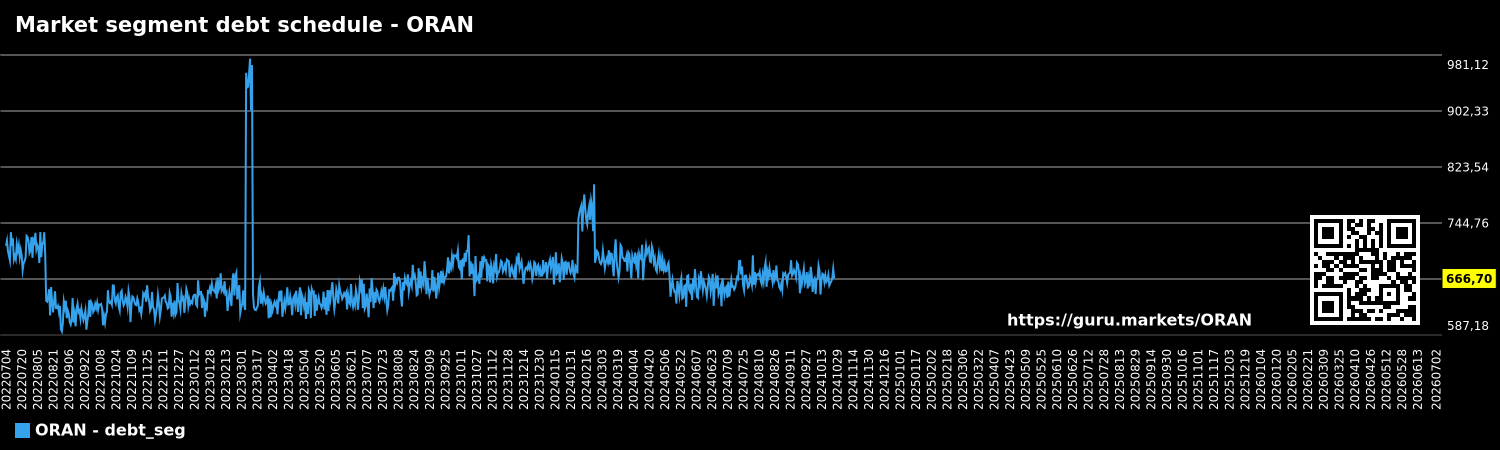
Task: Click the 20240216 date label on the x-axis
Action: click(x=587, y=378)
